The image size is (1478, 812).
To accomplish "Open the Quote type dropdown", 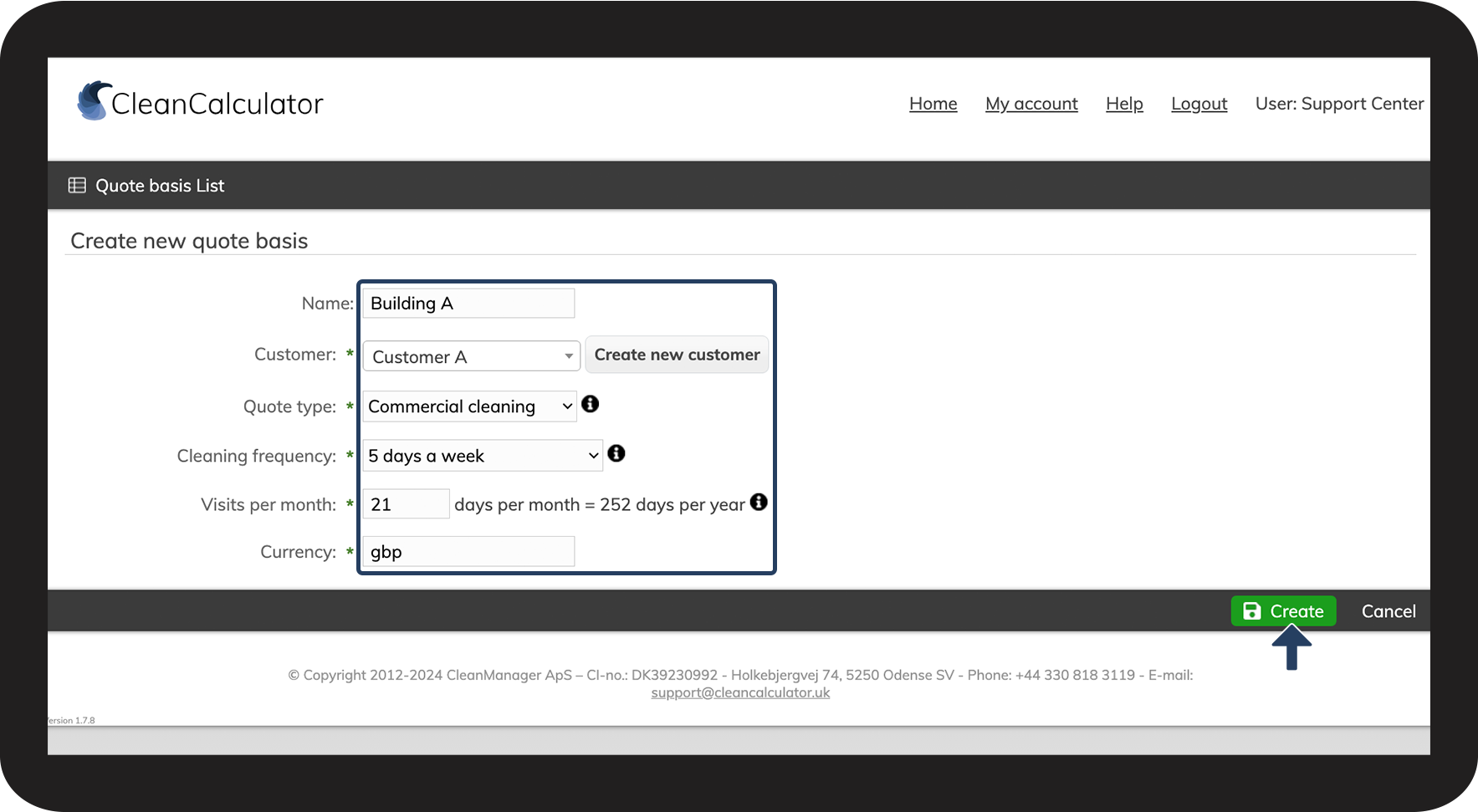I will pyautogui.click(x=469, y=406).
